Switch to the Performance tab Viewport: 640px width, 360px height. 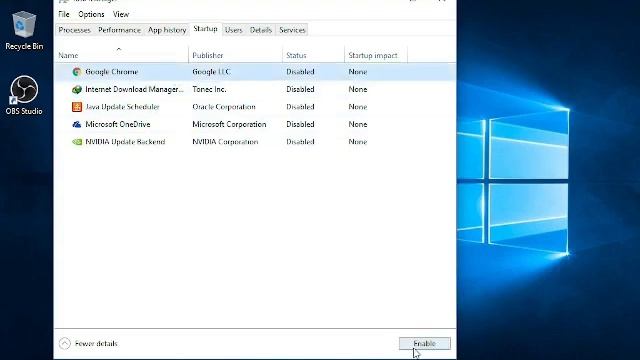coord(119,30)
